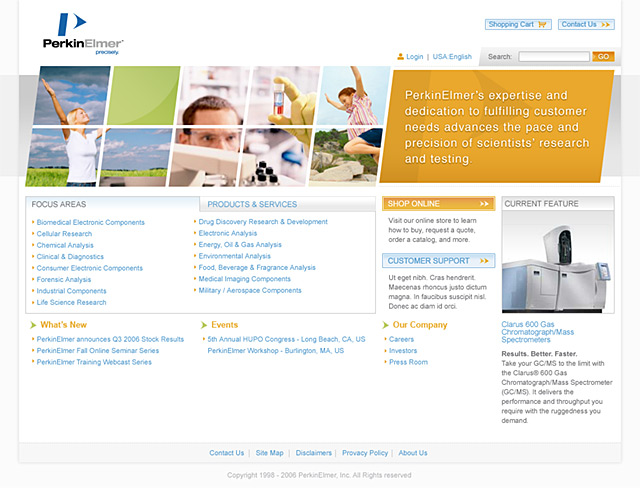Viewport: 640px width, 488px height.
Task: Expand the Our Company section heading
Action: coord(419,325)
